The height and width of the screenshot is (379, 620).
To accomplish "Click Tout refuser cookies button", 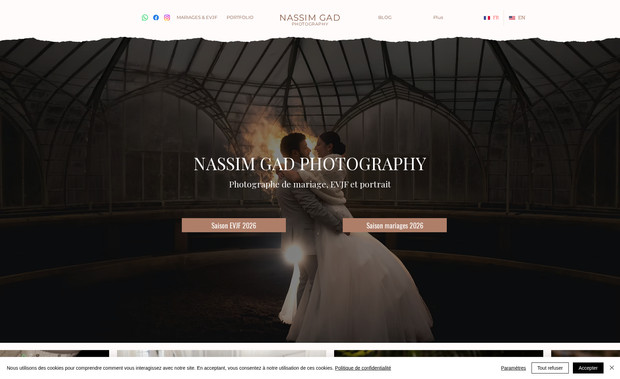I will pyautogui.click(x=550, y=368).
